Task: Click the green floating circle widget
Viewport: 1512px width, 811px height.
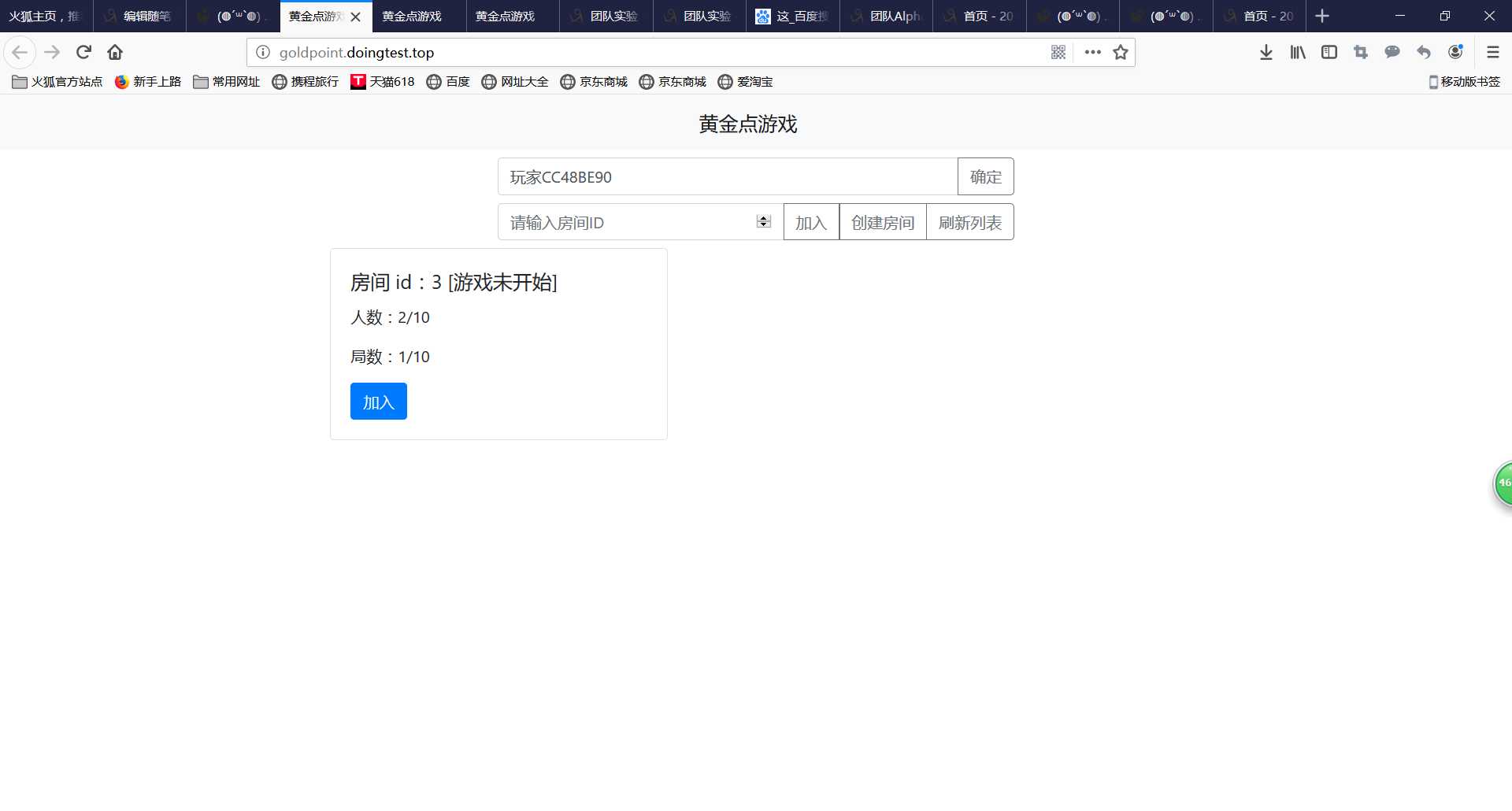Action: (x=1503, y=483)
